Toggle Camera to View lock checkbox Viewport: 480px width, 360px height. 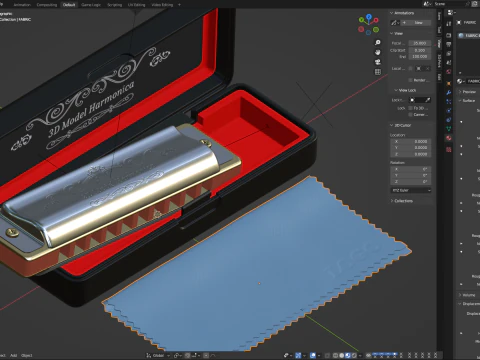pyautogui.click(x=410, y=114)
